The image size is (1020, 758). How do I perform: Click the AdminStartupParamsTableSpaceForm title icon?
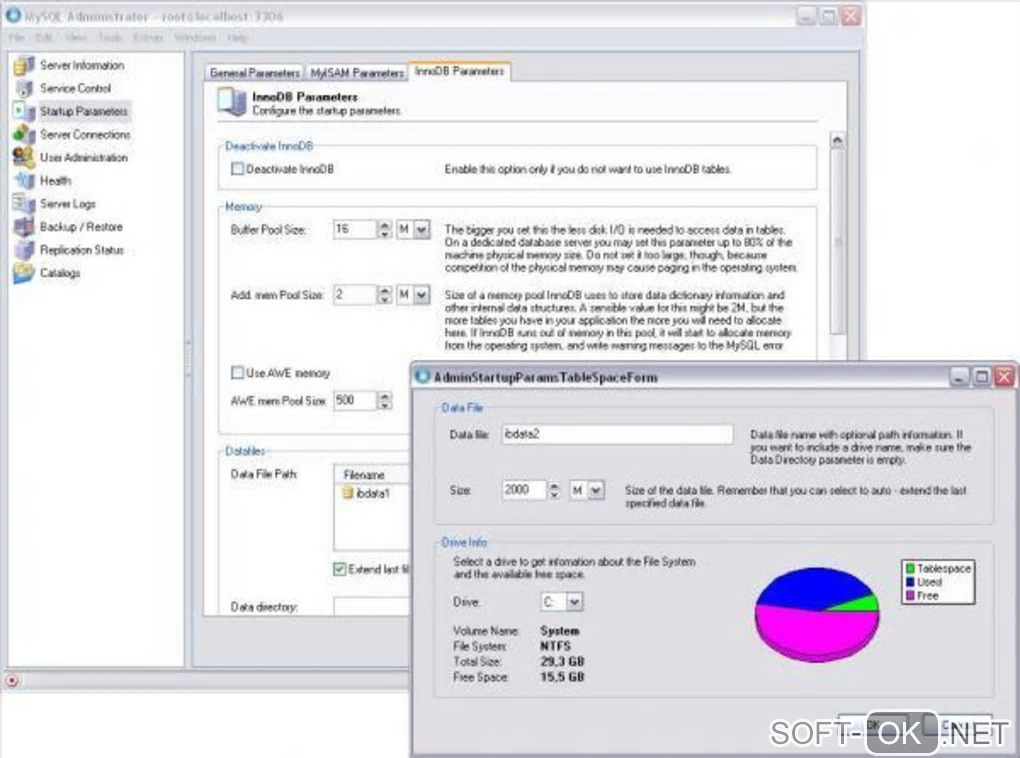click(423, 376)
